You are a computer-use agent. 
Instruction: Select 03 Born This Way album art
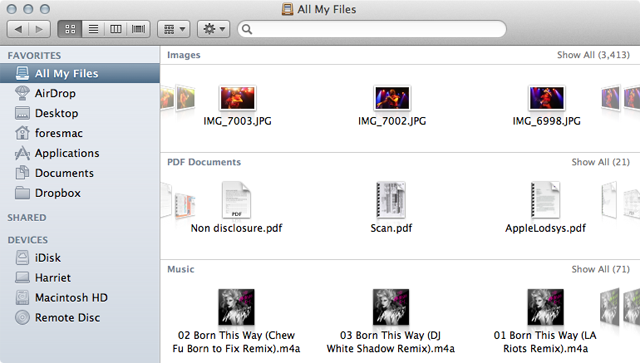pyautogui.click(x=391, y=307)
